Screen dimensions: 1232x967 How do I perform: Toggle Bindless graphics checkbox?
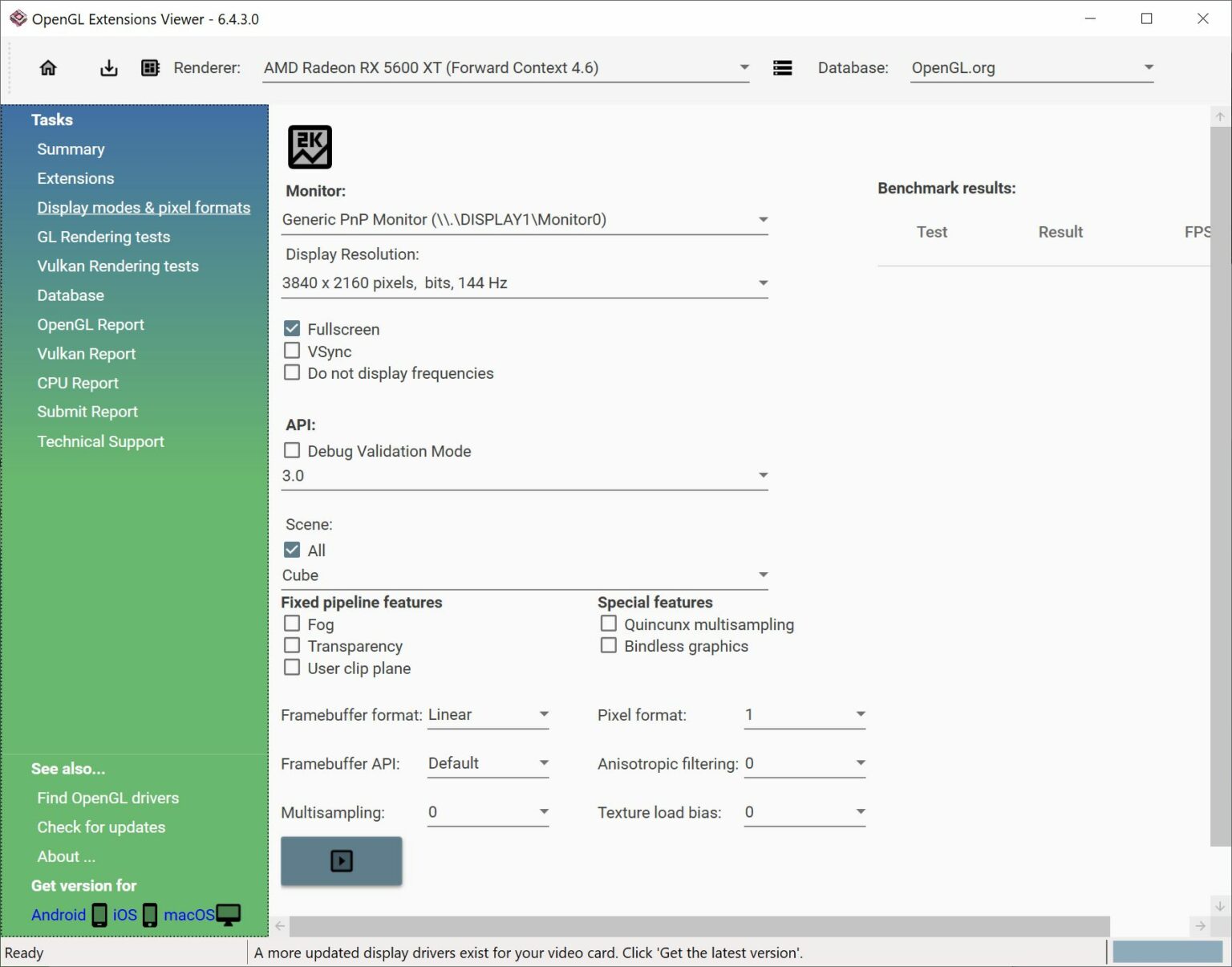[x=609, y=645]
